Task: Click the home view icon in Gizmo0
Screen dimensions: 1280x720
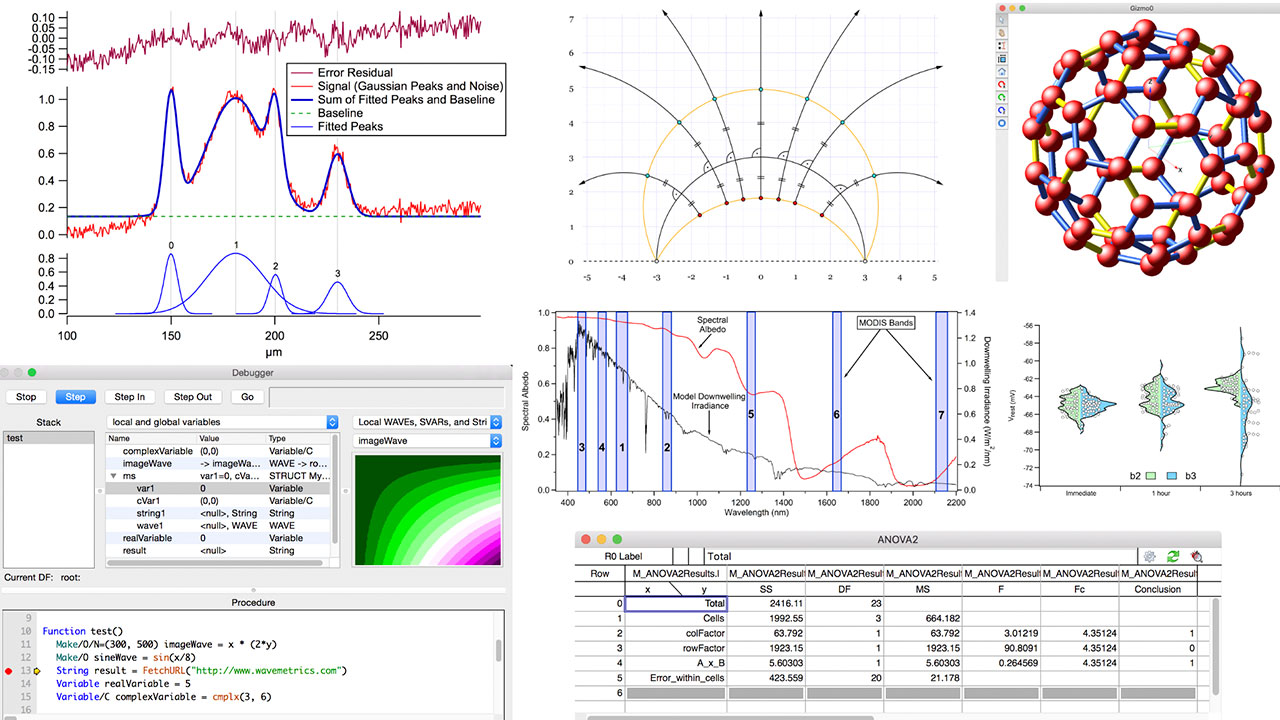Action: tap(1002, 72)
